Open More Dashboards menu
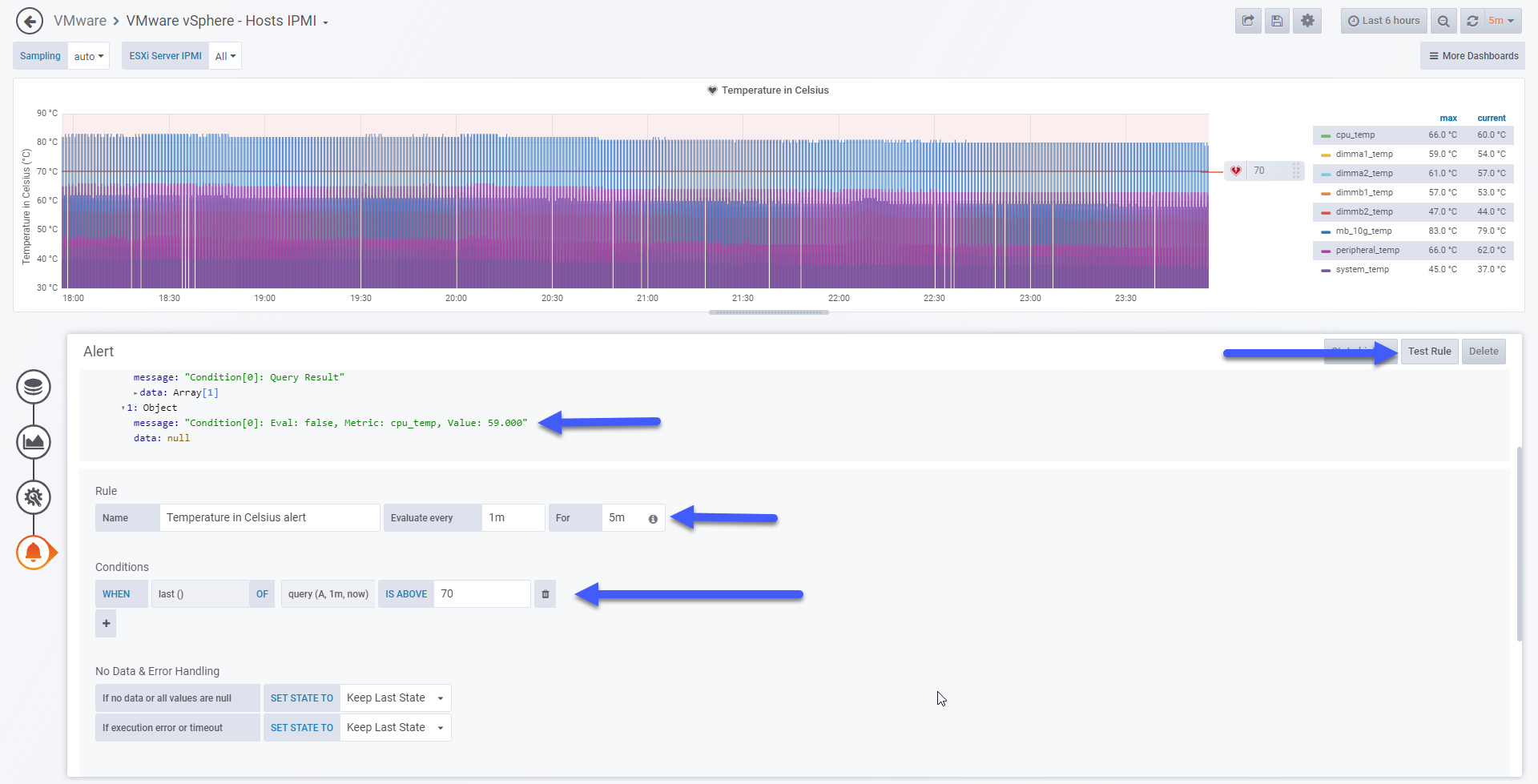Screen dimensions: 1538x784 click(1473, 56)
